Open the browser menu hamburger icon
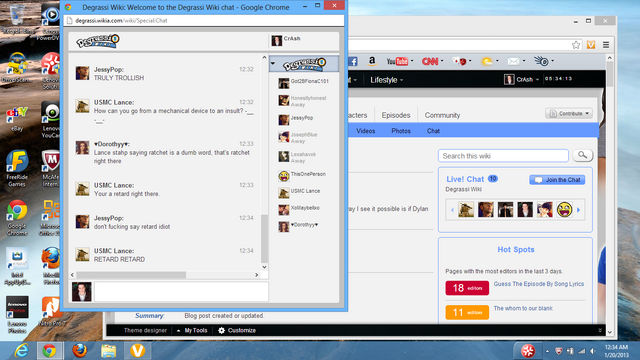The width and height of the screenshot is (640, 360). [x=606, y=45]
